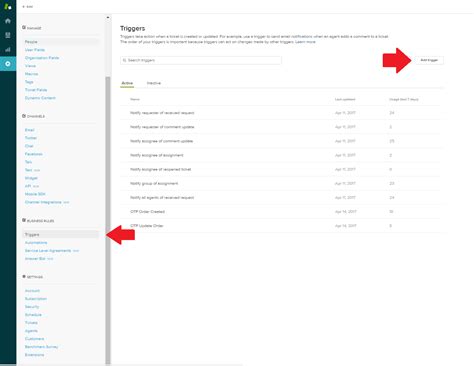Open Facebook channel link
Screen dimensions: 474x366
pos(33,154)
